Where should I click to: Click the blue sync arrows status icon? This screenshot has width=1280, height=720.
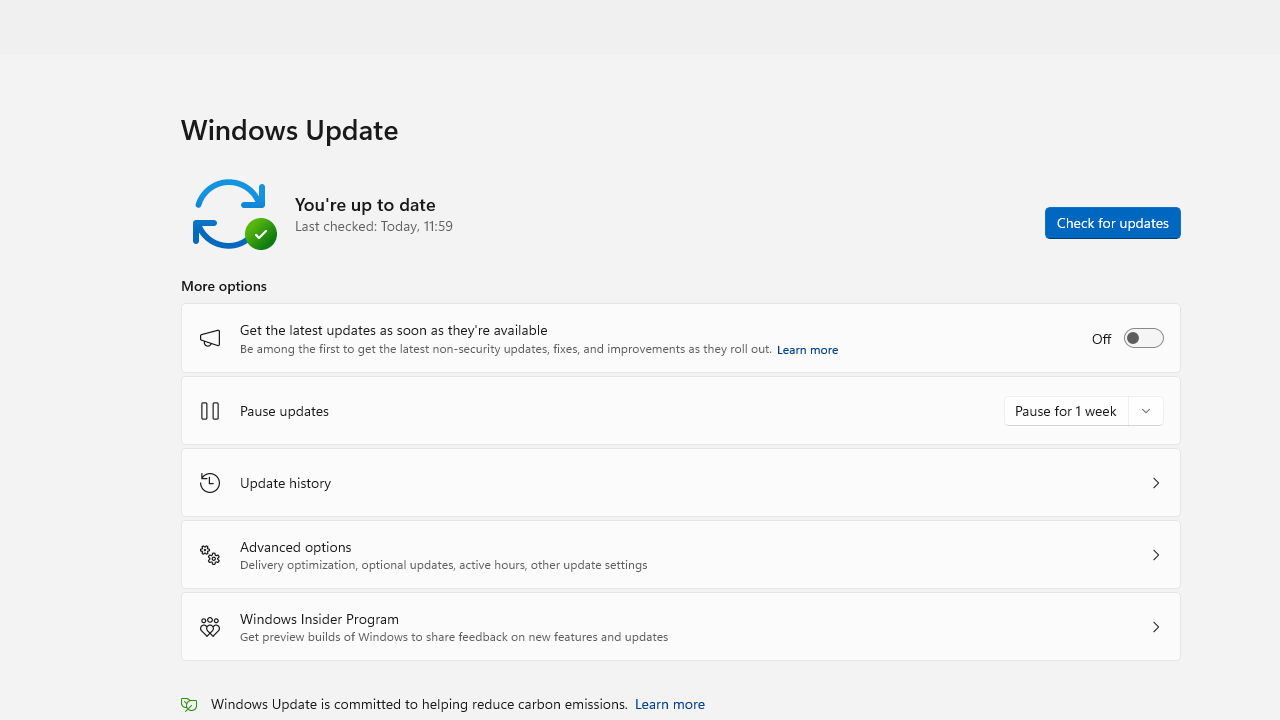229,213
